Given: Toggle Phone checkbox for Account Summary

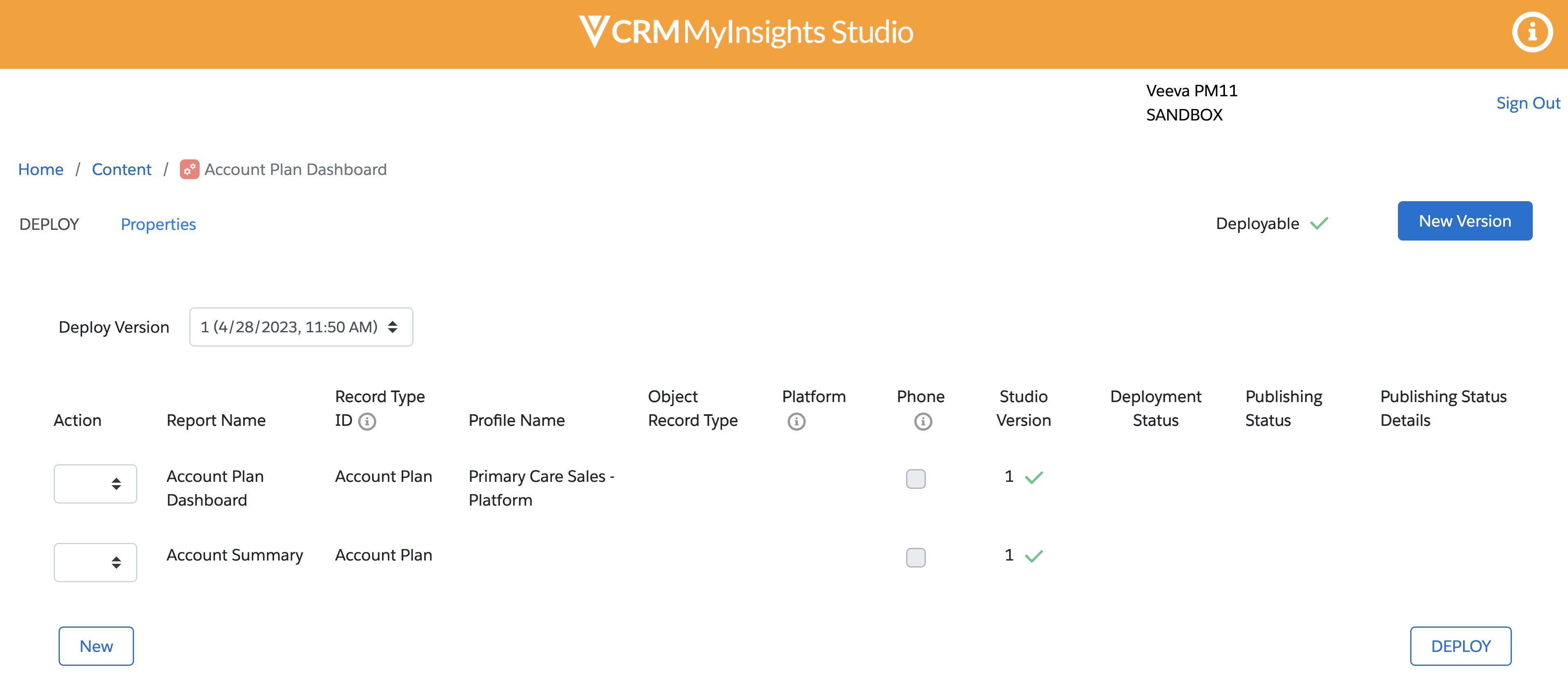Looking at the screenshot, I should pos(916,557).
